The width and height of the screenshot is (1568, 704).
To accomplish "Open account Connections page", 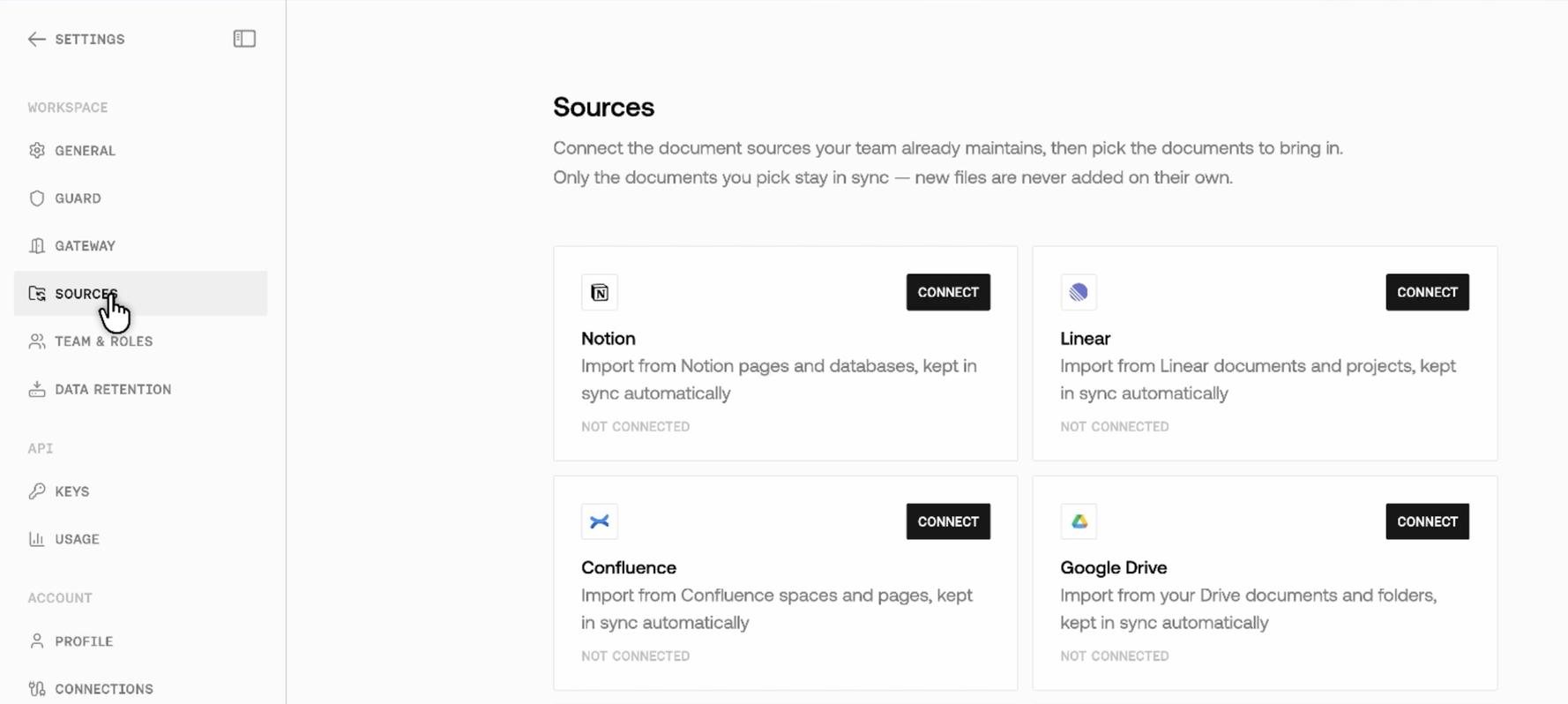I will [140, 688].
